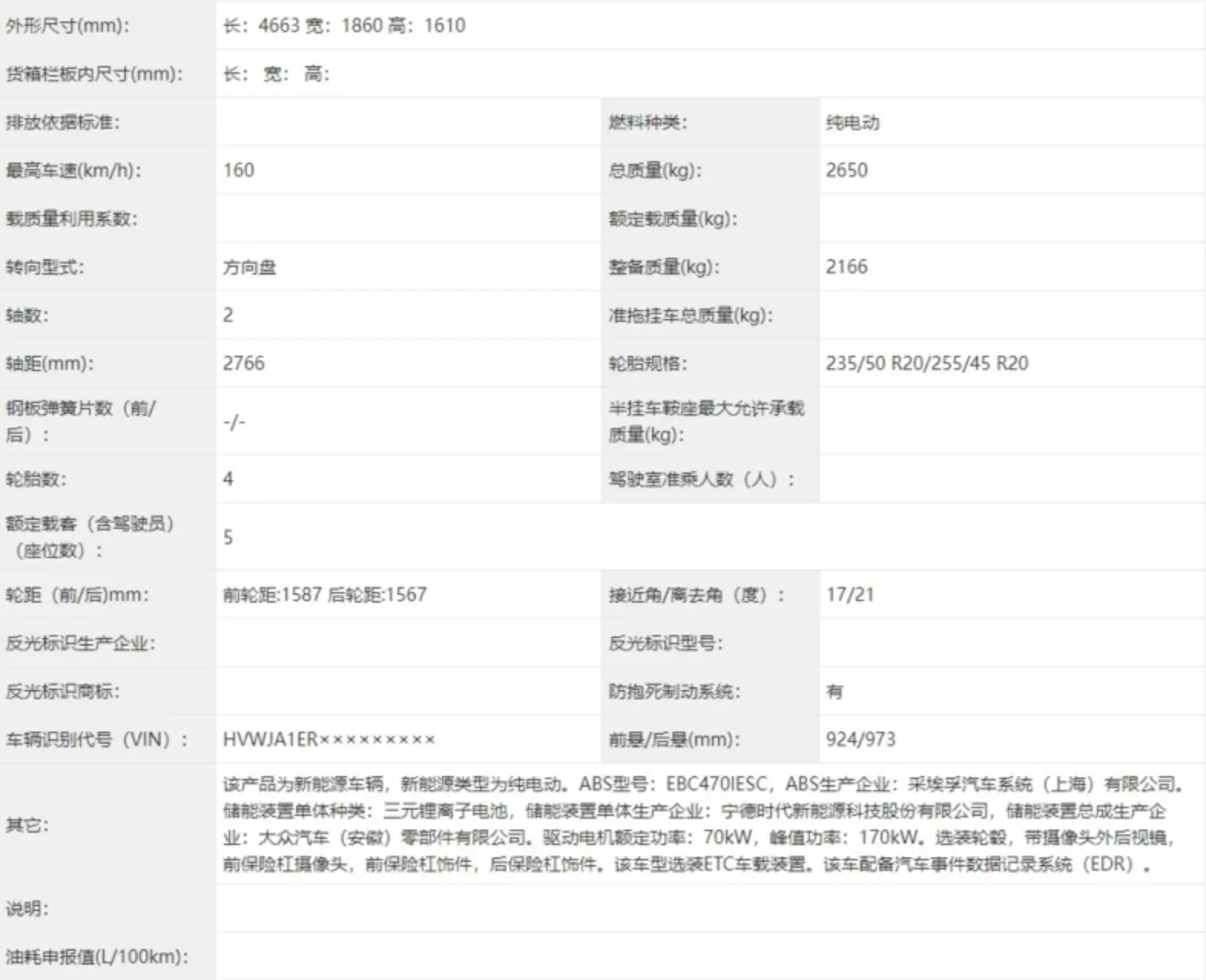The height and width of the screenshot is (980, 1206).
Task: Click the 钢板弹簧片数 label
Action: 81,421
